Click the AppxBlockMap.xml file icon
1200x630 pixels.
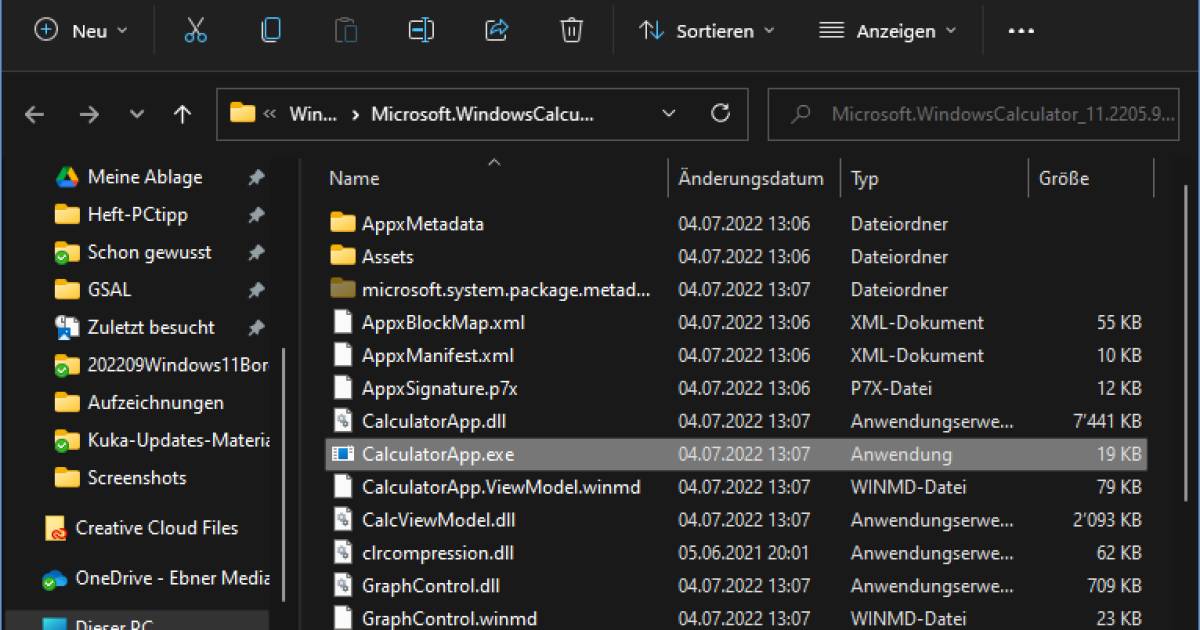[x=343, y=322]
